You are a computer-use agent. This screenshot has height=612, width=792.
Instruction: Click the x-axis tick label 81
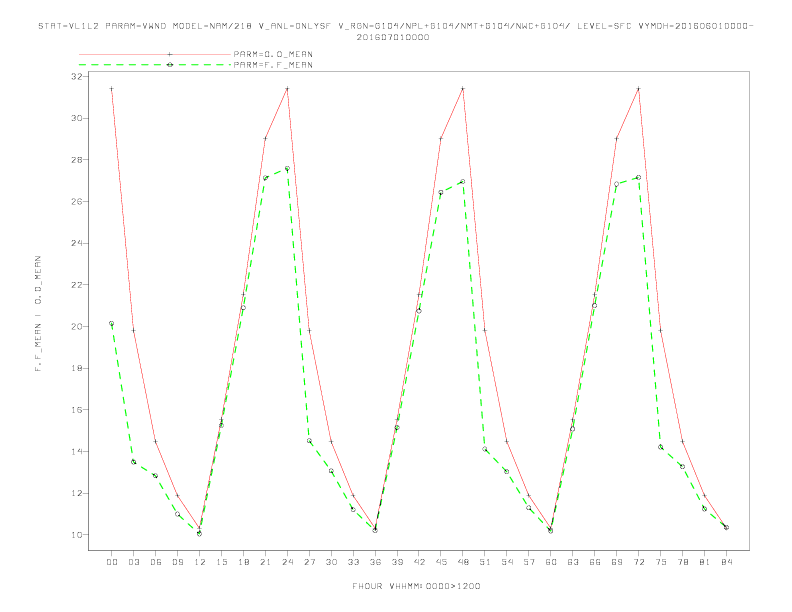pyautogui.click(x=705, y=562)
